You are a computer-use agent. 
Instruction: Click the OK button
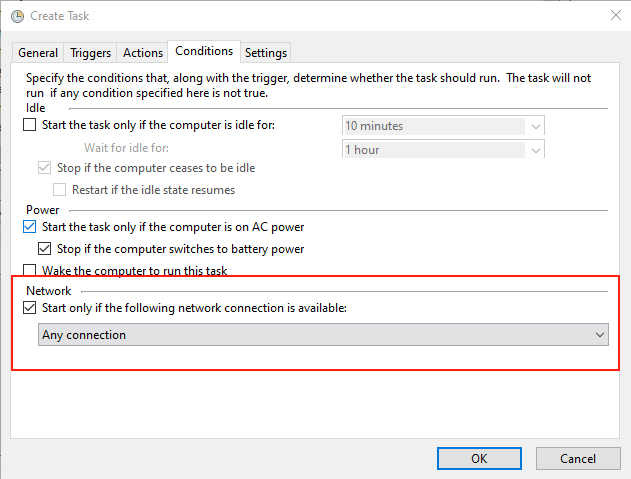pos(479,458)
